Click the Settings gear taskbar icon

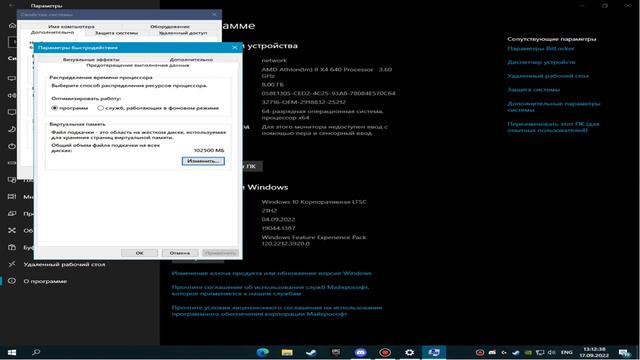coord(409,352)
